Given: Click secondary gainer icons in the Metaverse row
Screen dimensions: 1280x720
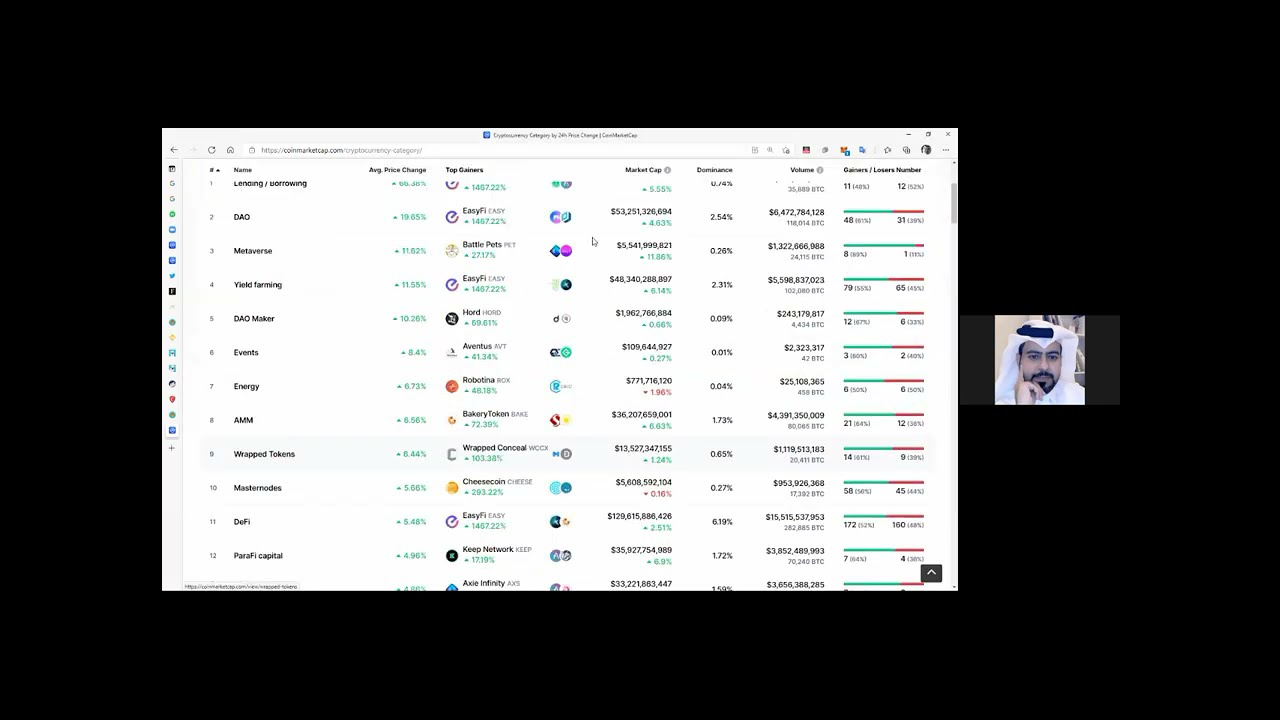Looking at the screenshot, I should click(561, 251).
